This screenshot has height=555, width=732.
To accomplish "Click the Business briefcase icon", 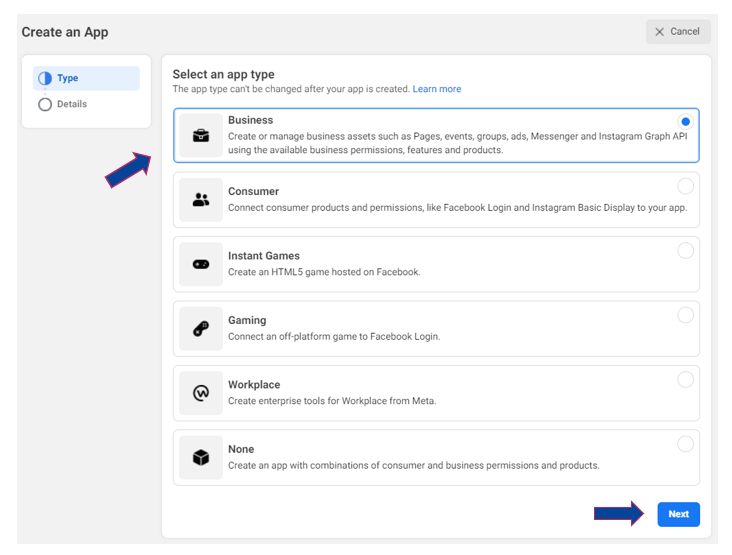I will (201, 135).
